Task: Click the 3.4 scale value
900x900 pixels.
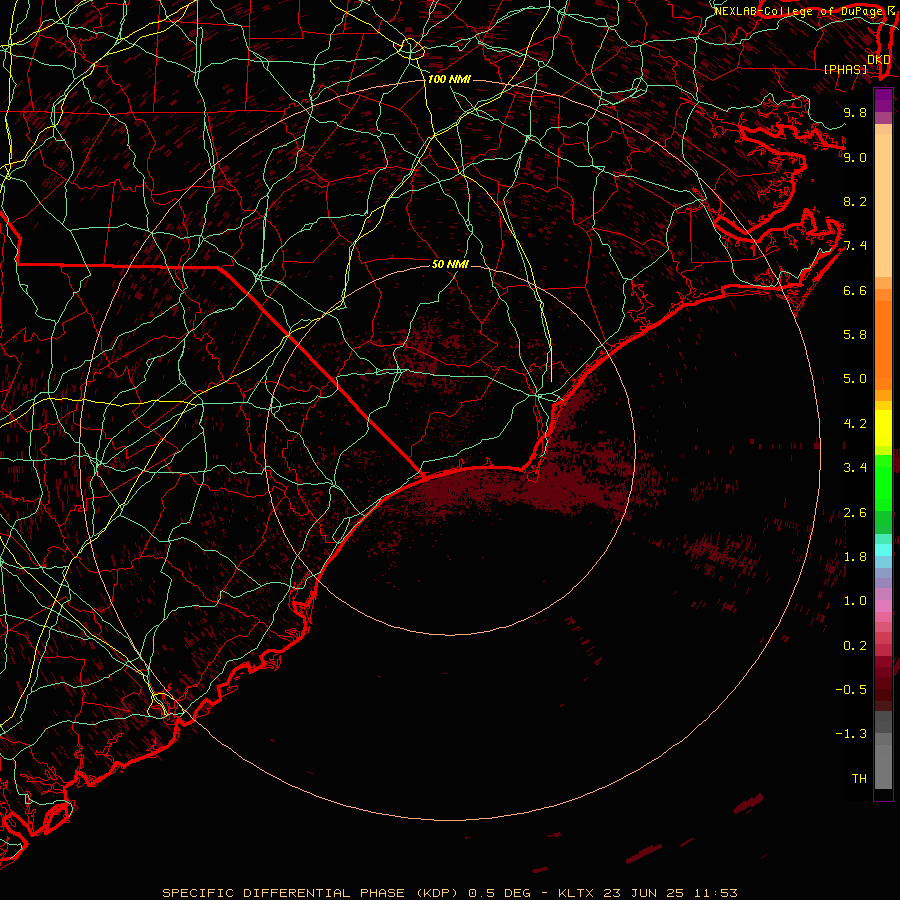Action: tap(855, 468)
